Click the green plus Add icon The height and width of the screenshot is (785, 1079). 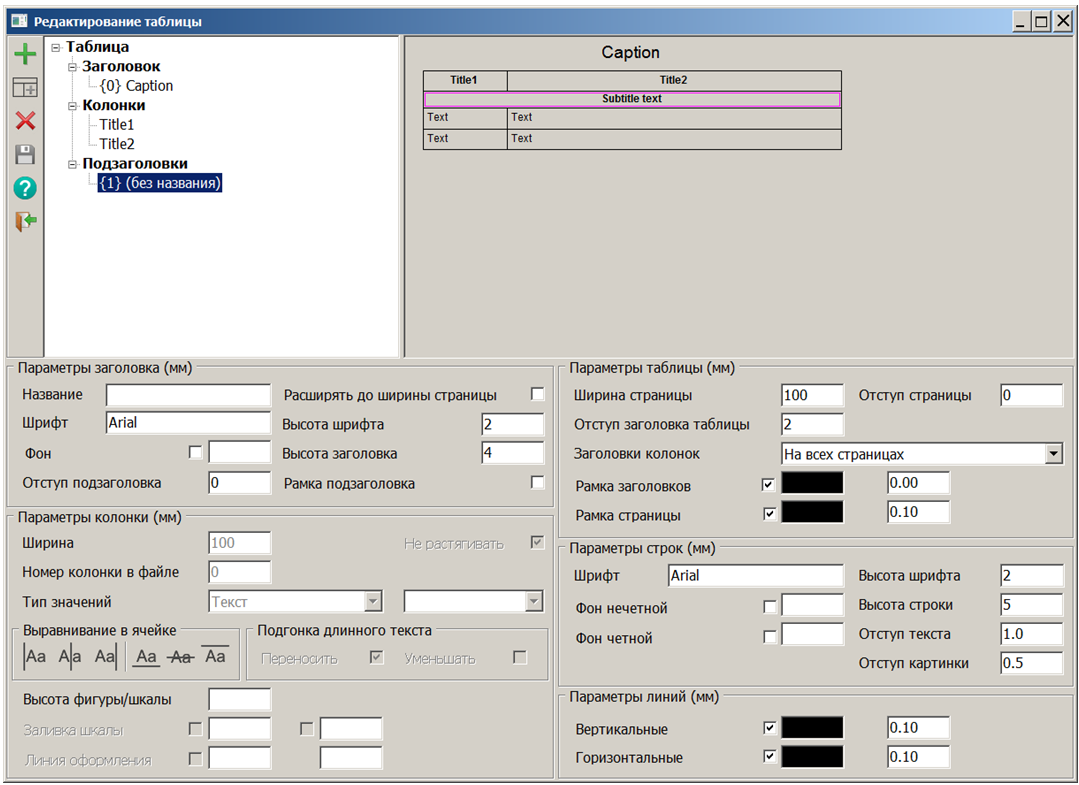coord(25,55)
